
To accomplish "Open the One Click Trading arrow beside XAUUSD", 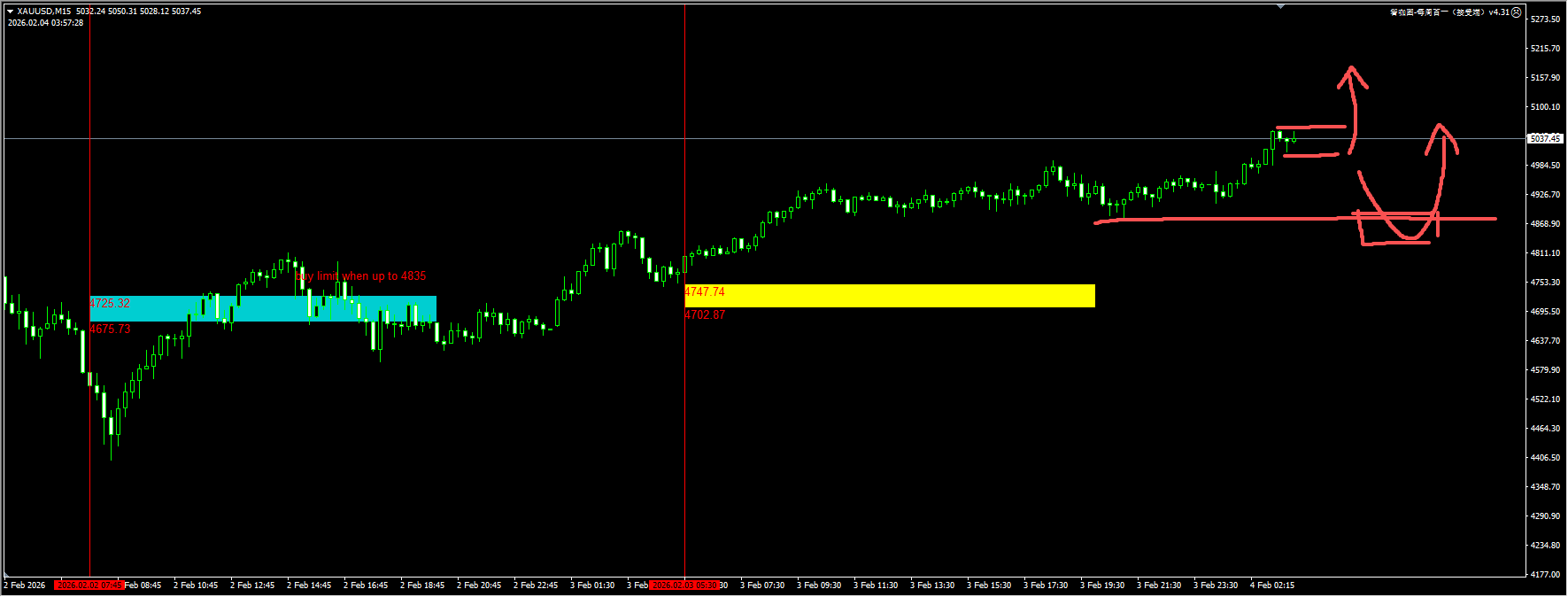I will tap(10, 12).
